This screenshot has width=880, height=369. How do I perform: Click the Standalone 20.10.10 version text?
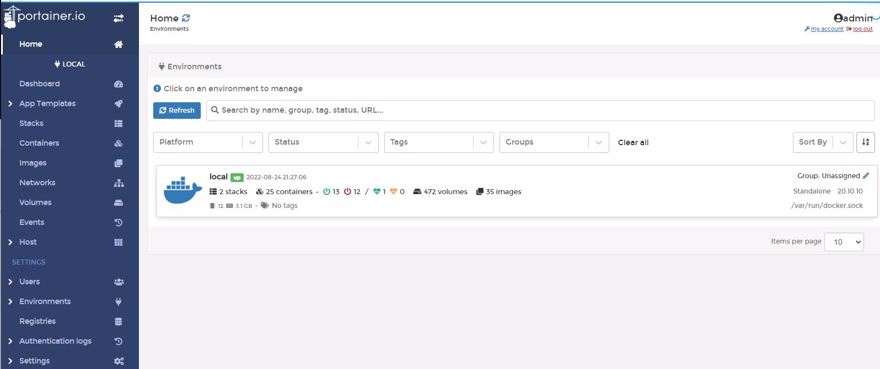pos(828,192)
